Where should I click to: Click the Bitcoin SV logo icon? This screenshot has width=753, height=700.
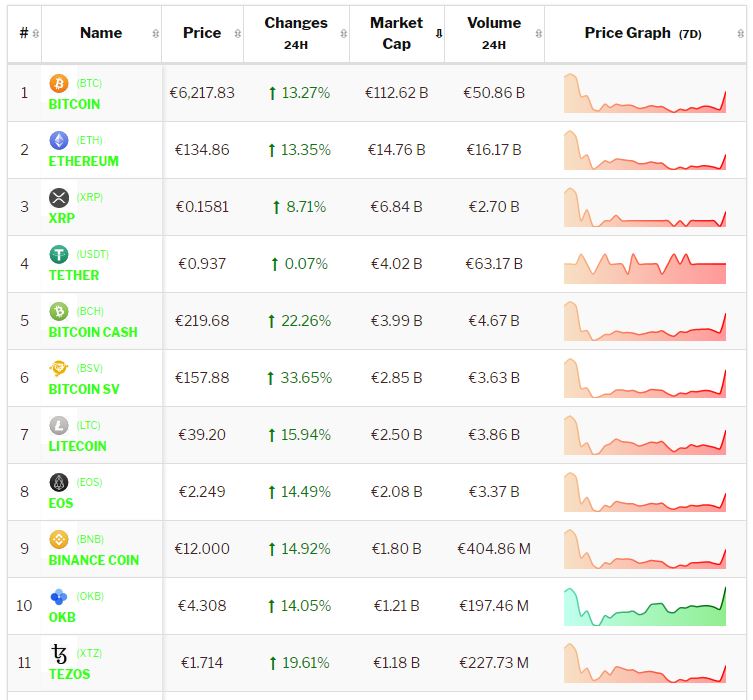58,368
